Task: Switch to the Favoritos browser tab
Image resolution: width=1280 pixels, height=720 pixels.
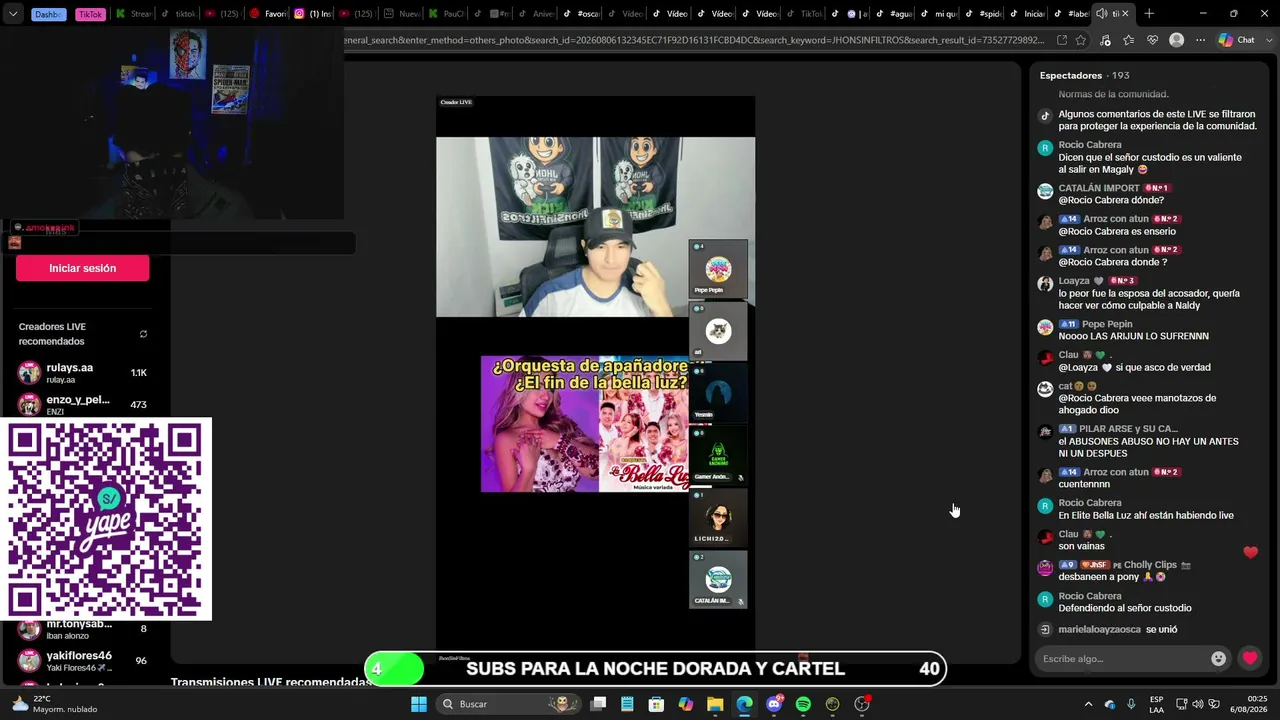Action: coord(268,14)
